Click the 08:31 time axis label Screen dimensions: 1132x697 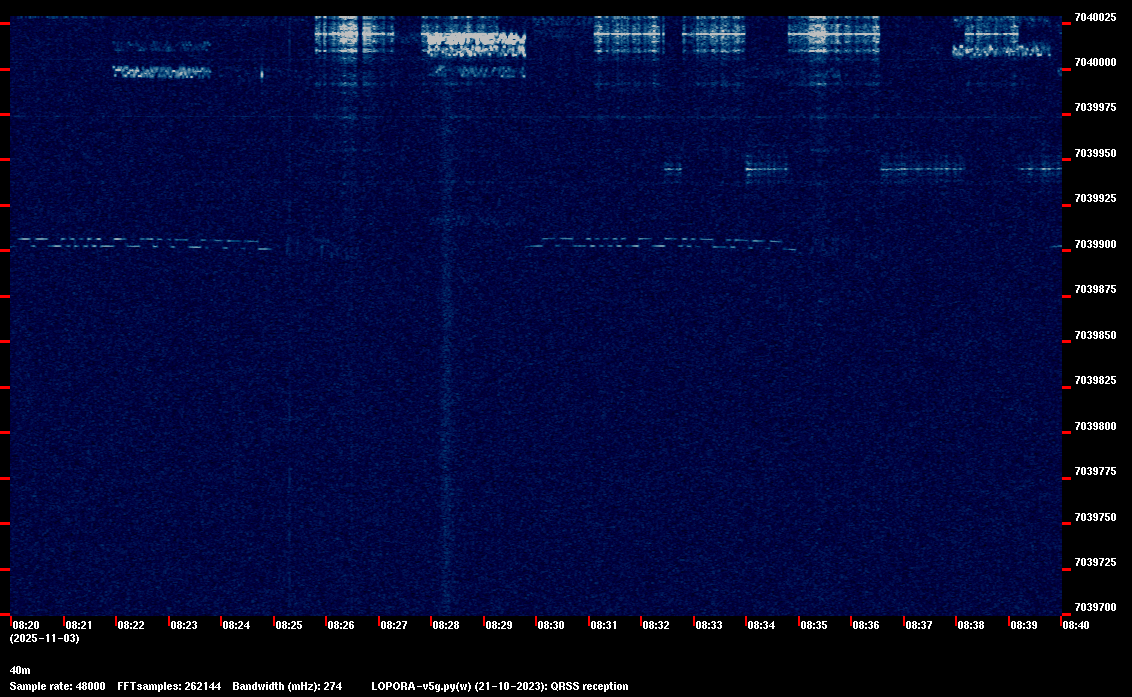coord(604,625)
